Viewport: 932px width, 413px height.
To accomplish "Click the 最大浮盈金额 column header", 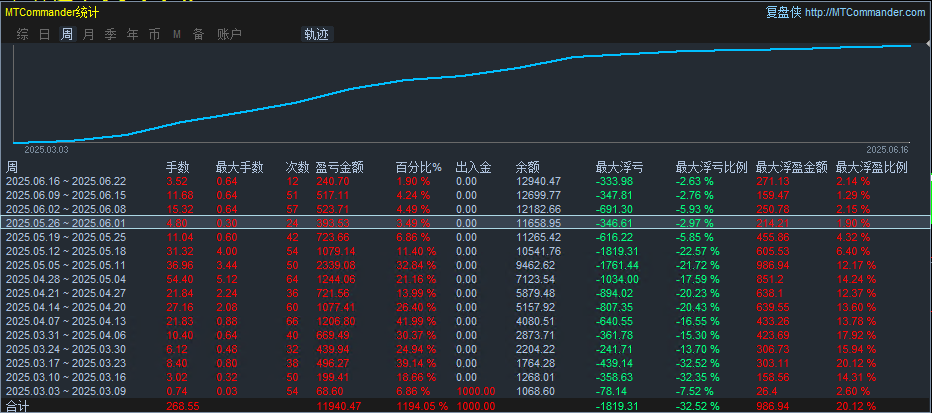I will pos(792,168).
